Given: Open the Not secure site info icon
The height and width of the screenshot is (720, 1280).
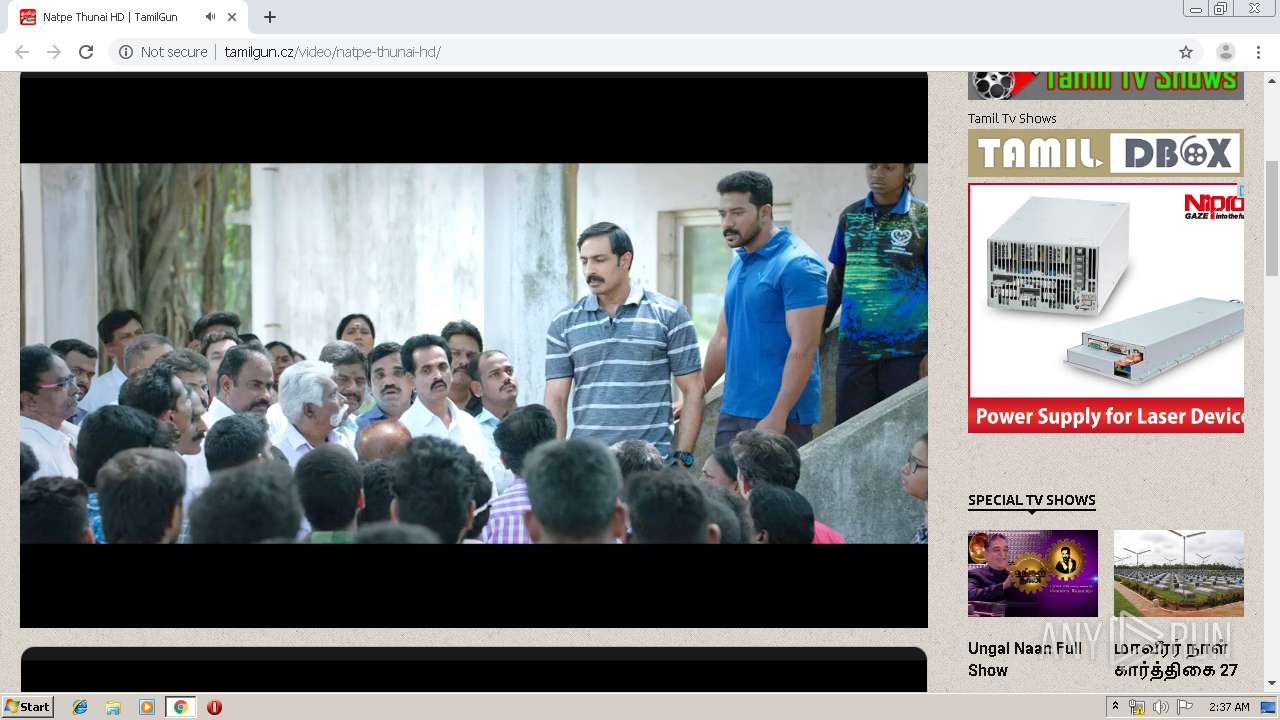Looking at the screenshot, I should [x=126, y=52].
